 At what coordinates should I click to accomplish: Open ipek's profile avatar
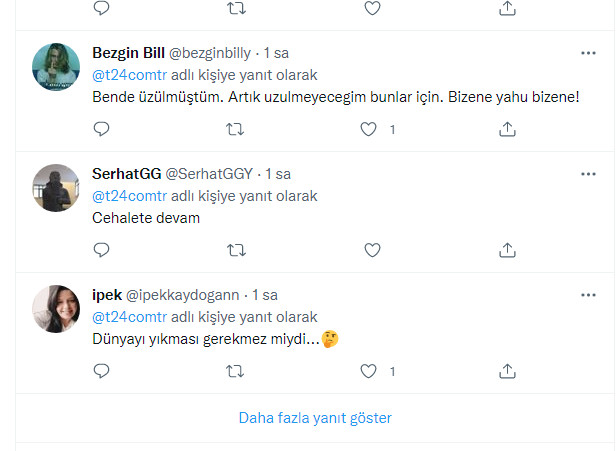coord(56,309)
